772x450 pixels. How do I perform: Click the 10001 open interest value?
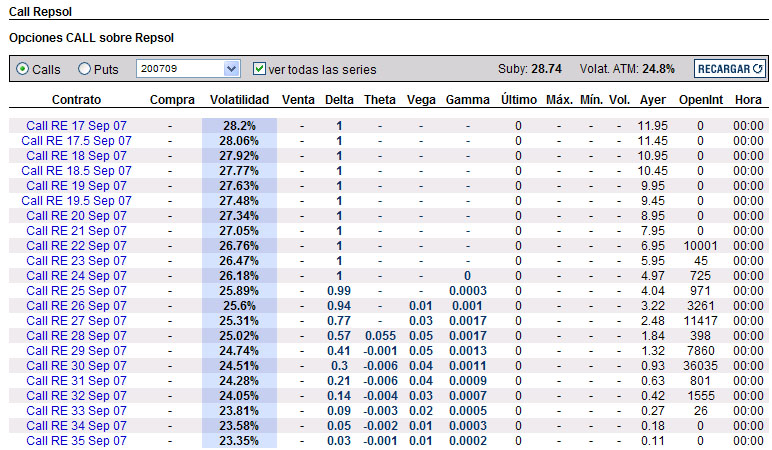[x=701, y=246]
